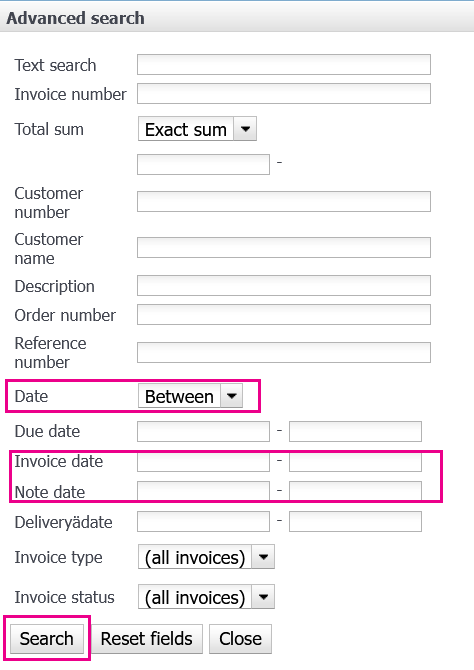Select the Reference number input
This screenshot has width=474, height=670.
(x=284, y=353)
